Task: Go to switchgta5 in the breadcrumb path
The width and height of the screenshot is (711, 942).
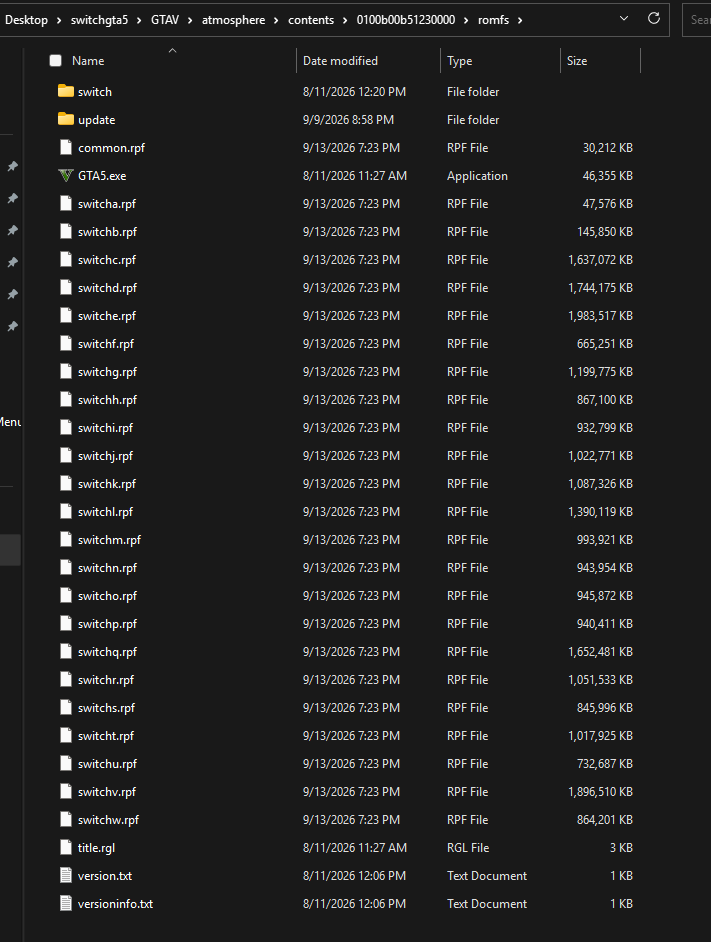Action: click(x=99, y=20)
